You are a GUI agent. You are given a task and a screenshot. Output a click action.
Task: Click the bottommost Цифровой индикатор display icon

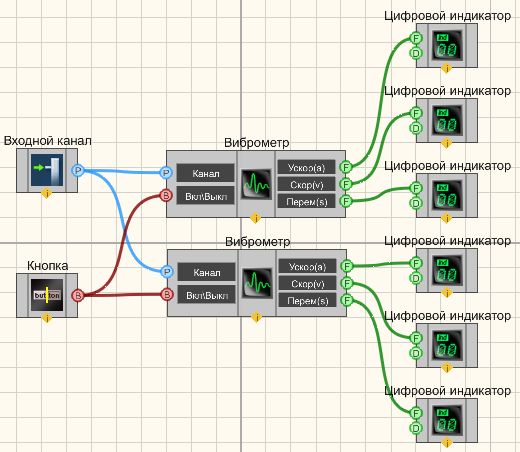[447, 421]
